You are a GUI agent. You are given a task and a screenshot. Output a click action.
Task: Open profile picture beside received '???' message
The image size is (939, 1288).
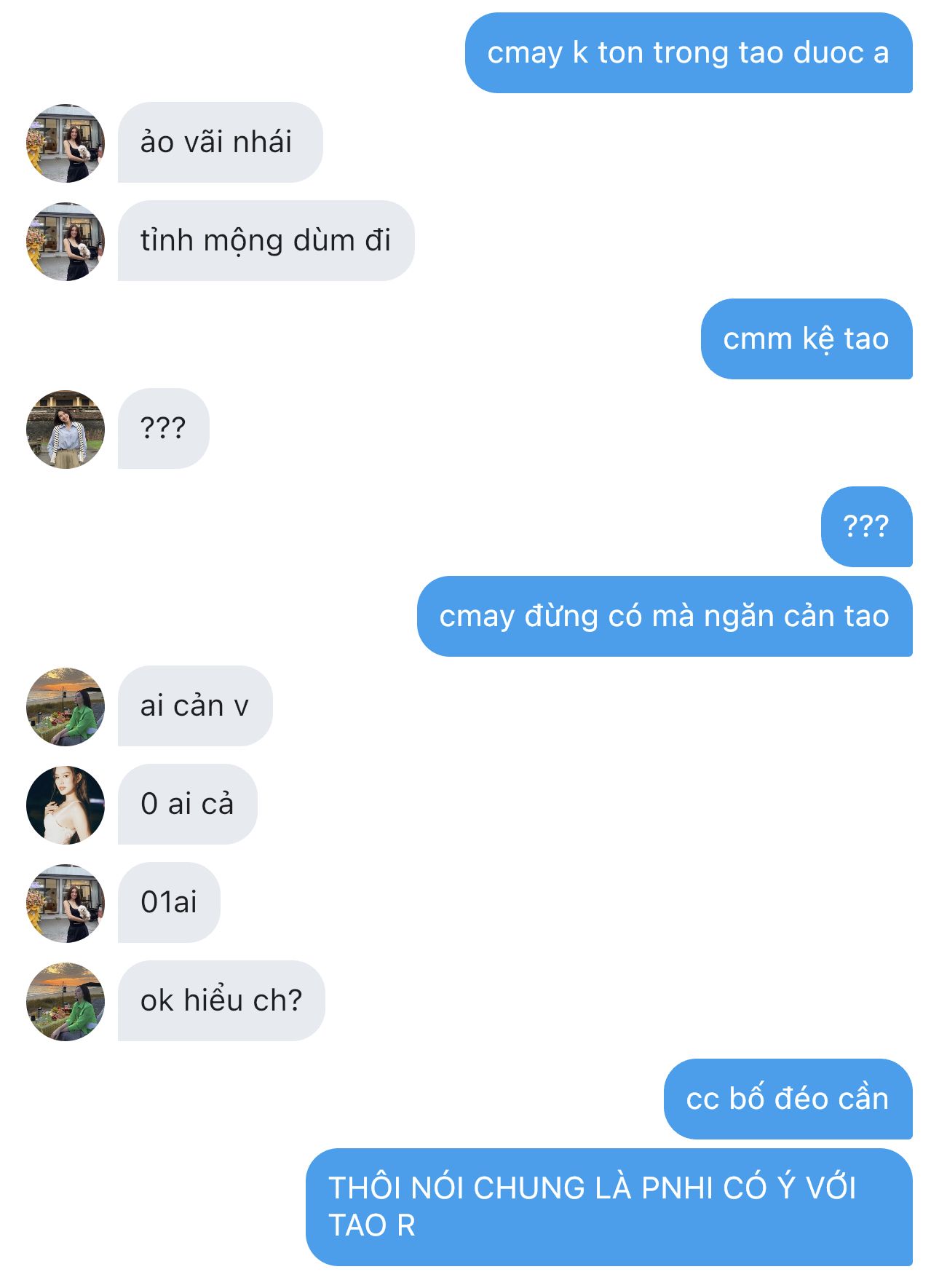pyautogui.click(x=66, y=429)
